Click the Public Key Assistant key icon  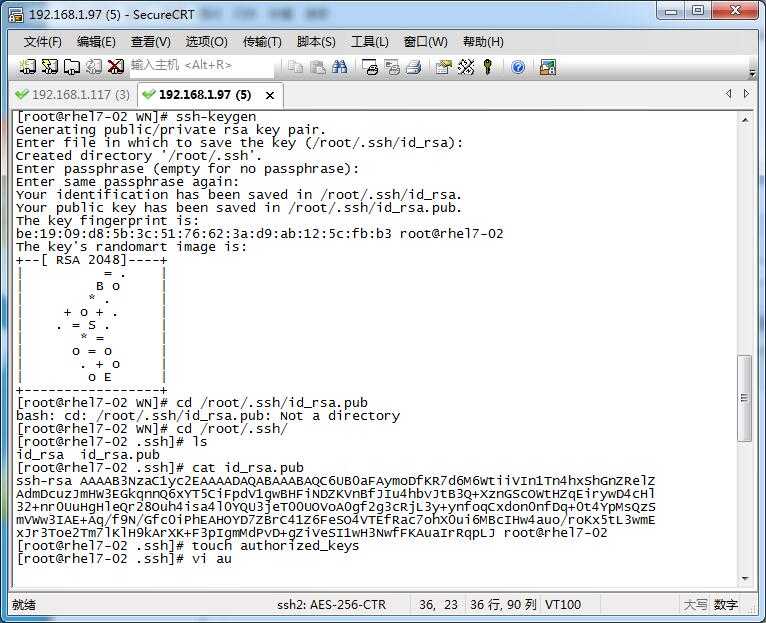point(487,66)
